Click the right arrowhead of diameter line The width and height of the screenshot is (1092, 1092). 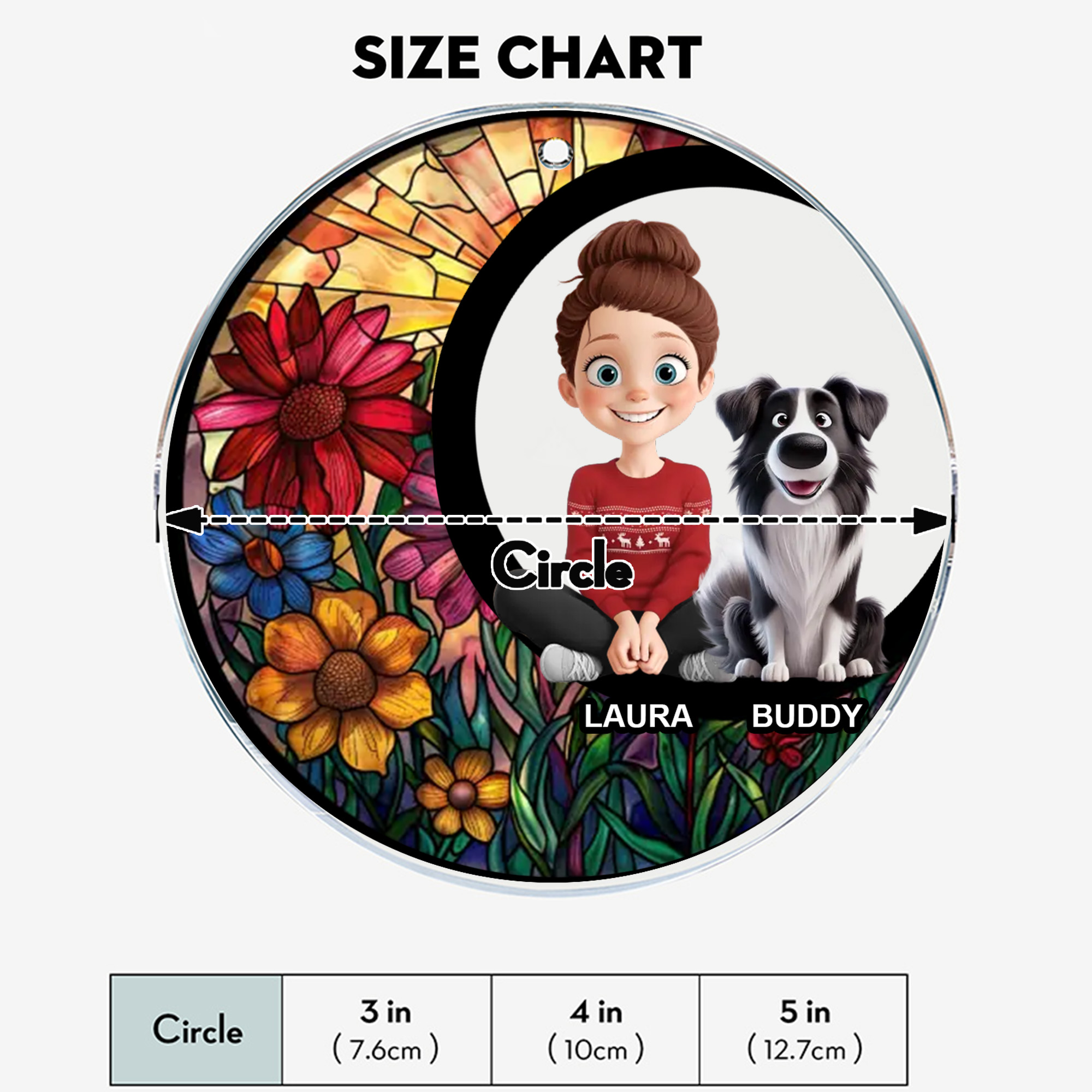(929, 520)
